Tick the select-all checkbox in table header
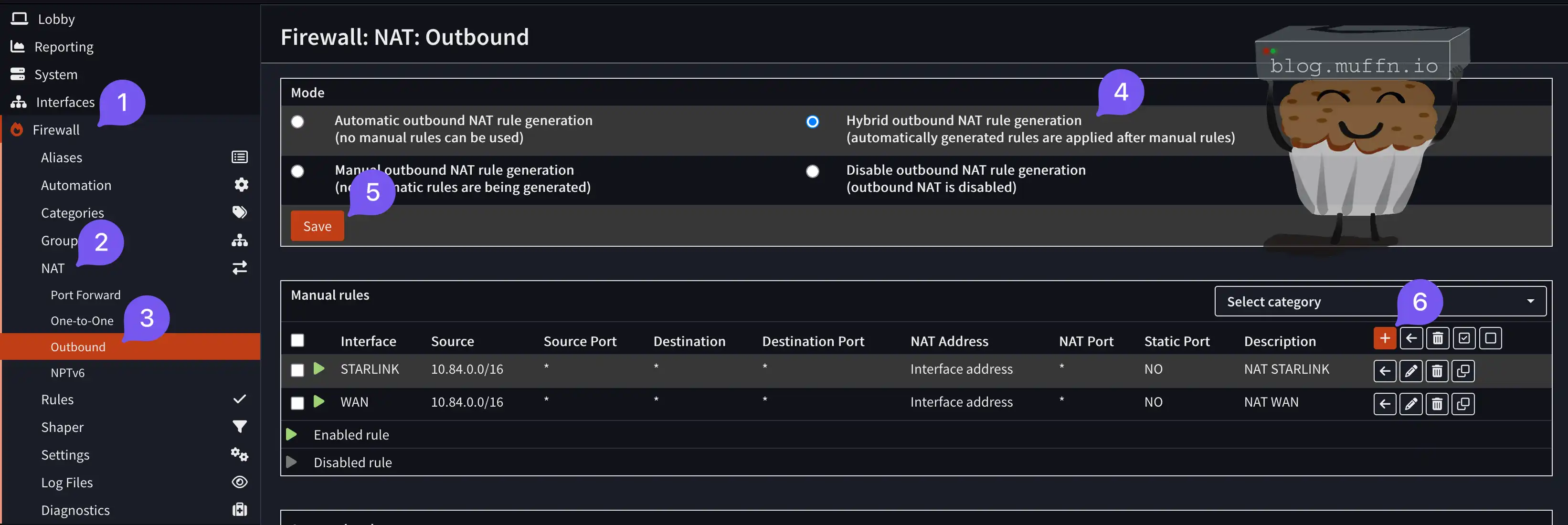 tap(297, 340)
